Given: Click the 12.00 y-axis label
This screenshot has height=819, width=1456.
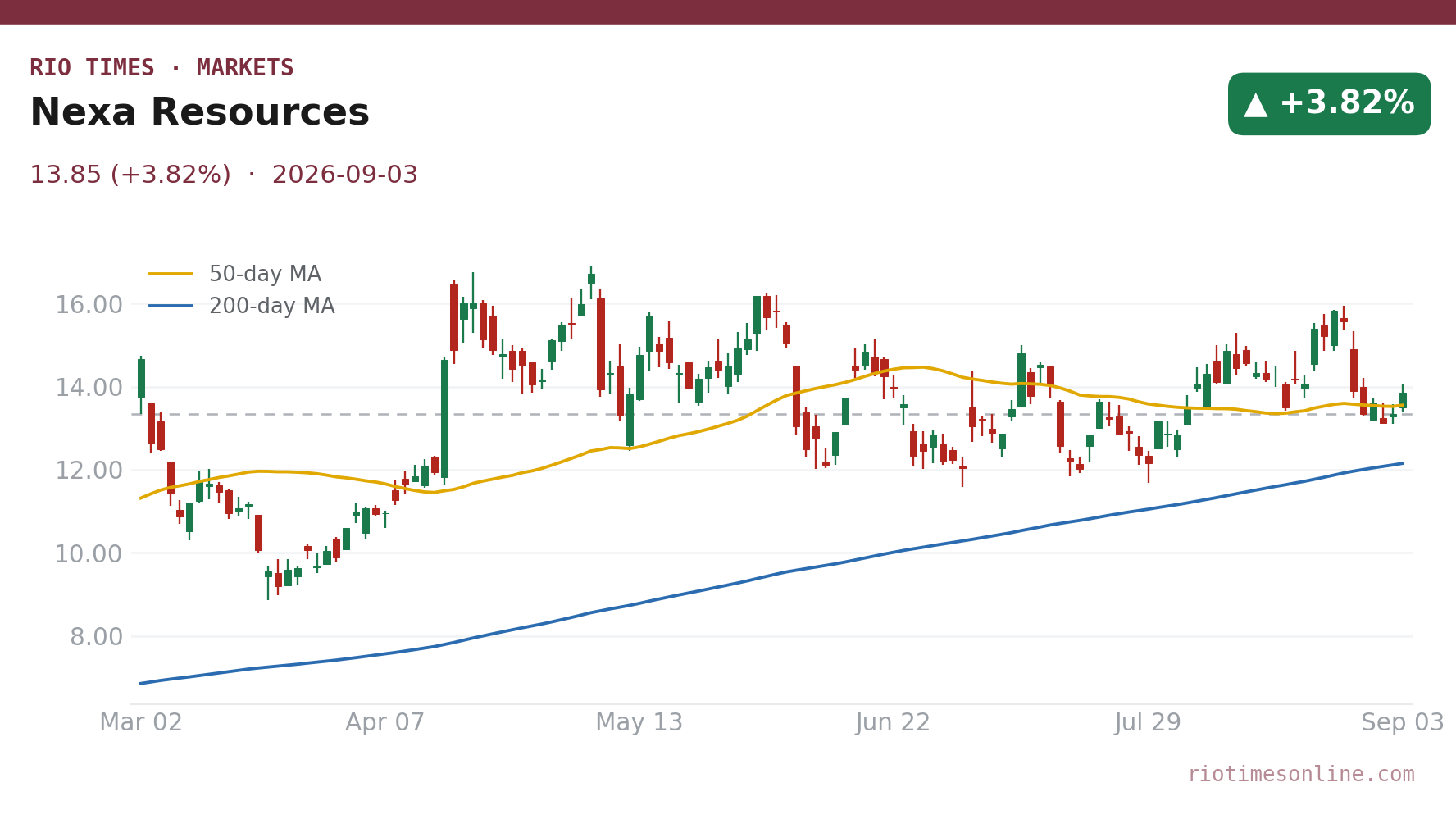Looking at the screenshot, I should pos(89,471).
